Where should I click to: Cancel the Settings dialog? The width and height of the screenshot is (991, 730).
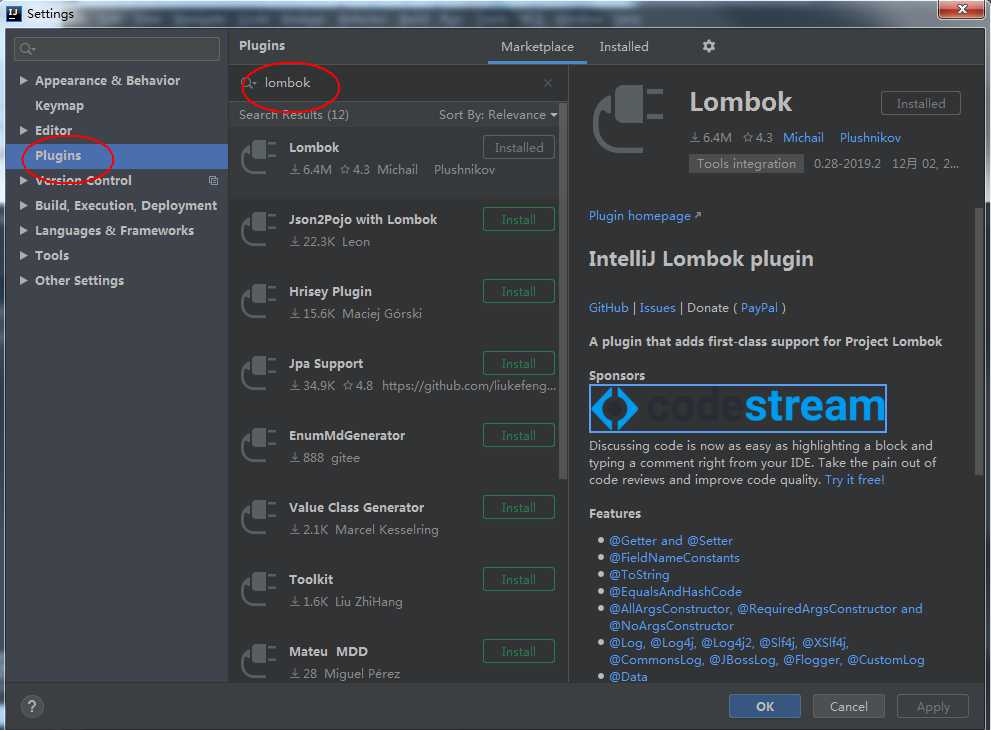pos(848,706)
